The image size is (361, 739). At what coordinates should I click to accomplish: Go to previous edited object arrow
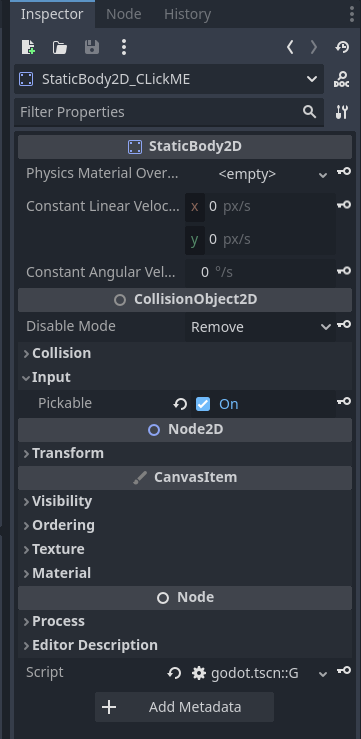click(290, 47)
